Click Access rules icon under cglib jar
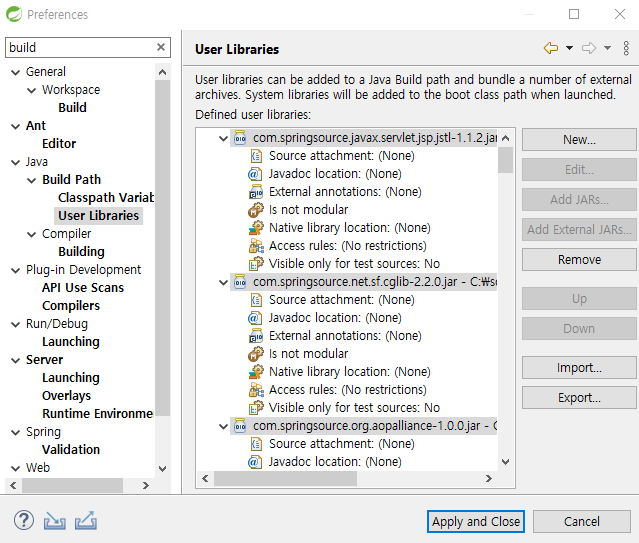This screenshot has width=639, height=543. point(256,390)
